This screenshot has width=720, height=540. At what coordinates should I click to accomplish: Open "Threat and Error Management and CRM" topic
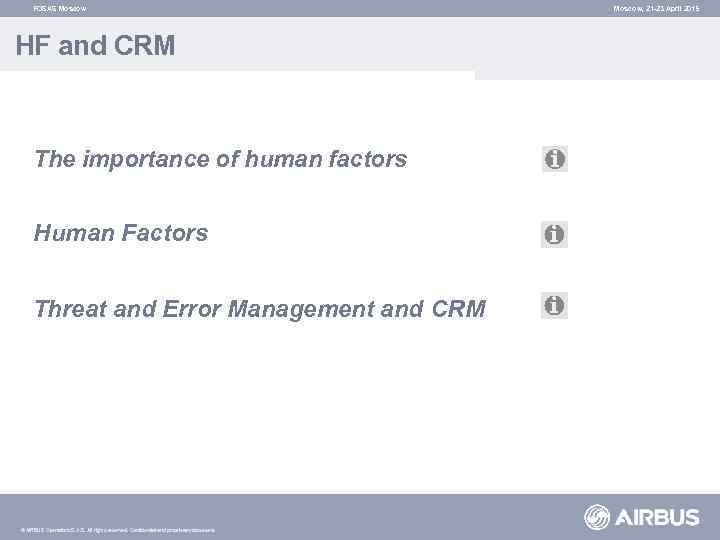coord(259,309)
